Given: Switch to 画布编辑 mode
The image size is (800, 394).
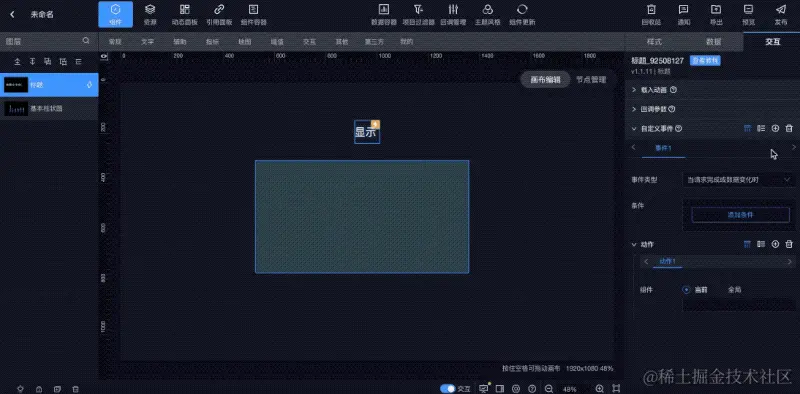Looking at the screenshot, I should (x=545, y=80).
